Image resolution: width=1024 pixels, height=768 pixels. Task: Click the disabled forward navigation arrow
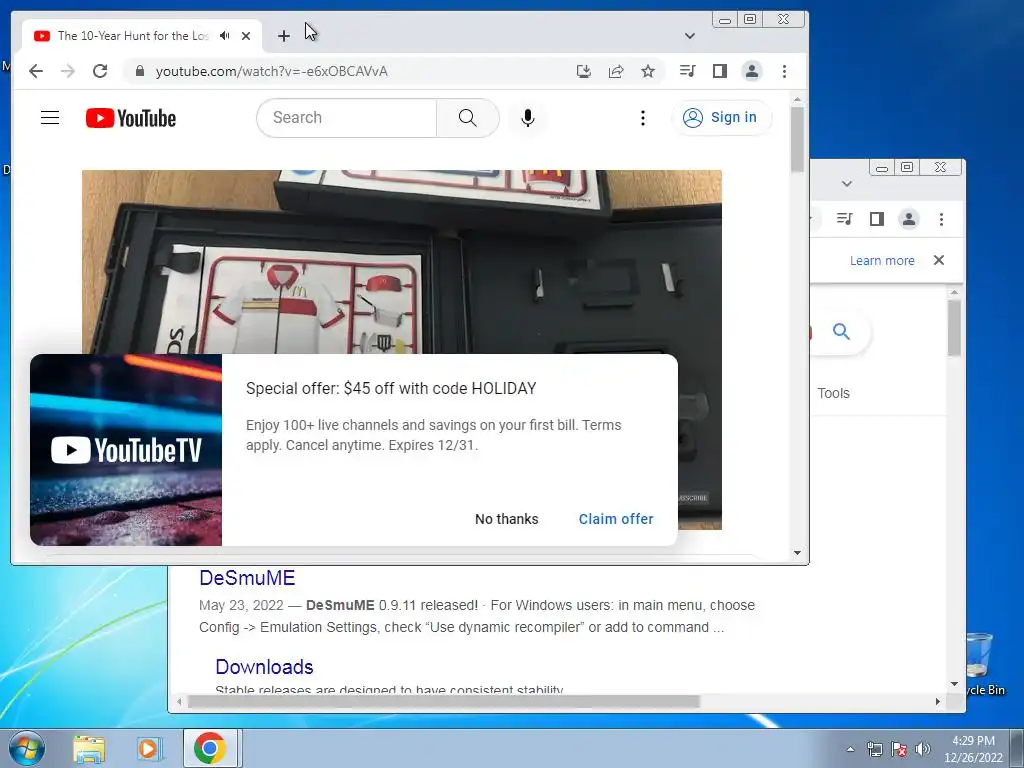point(68,71)
